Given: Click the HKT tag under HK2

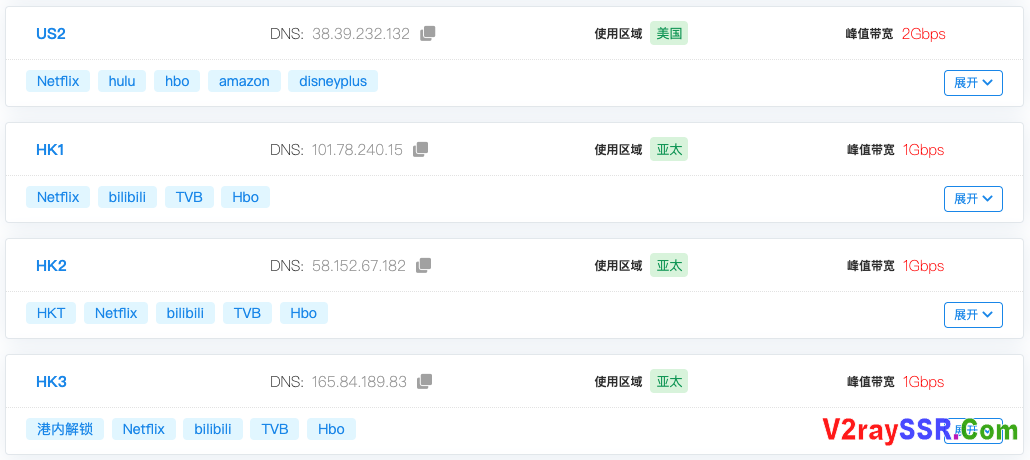Looking at the screenshot, I should [x=51, y=313].
